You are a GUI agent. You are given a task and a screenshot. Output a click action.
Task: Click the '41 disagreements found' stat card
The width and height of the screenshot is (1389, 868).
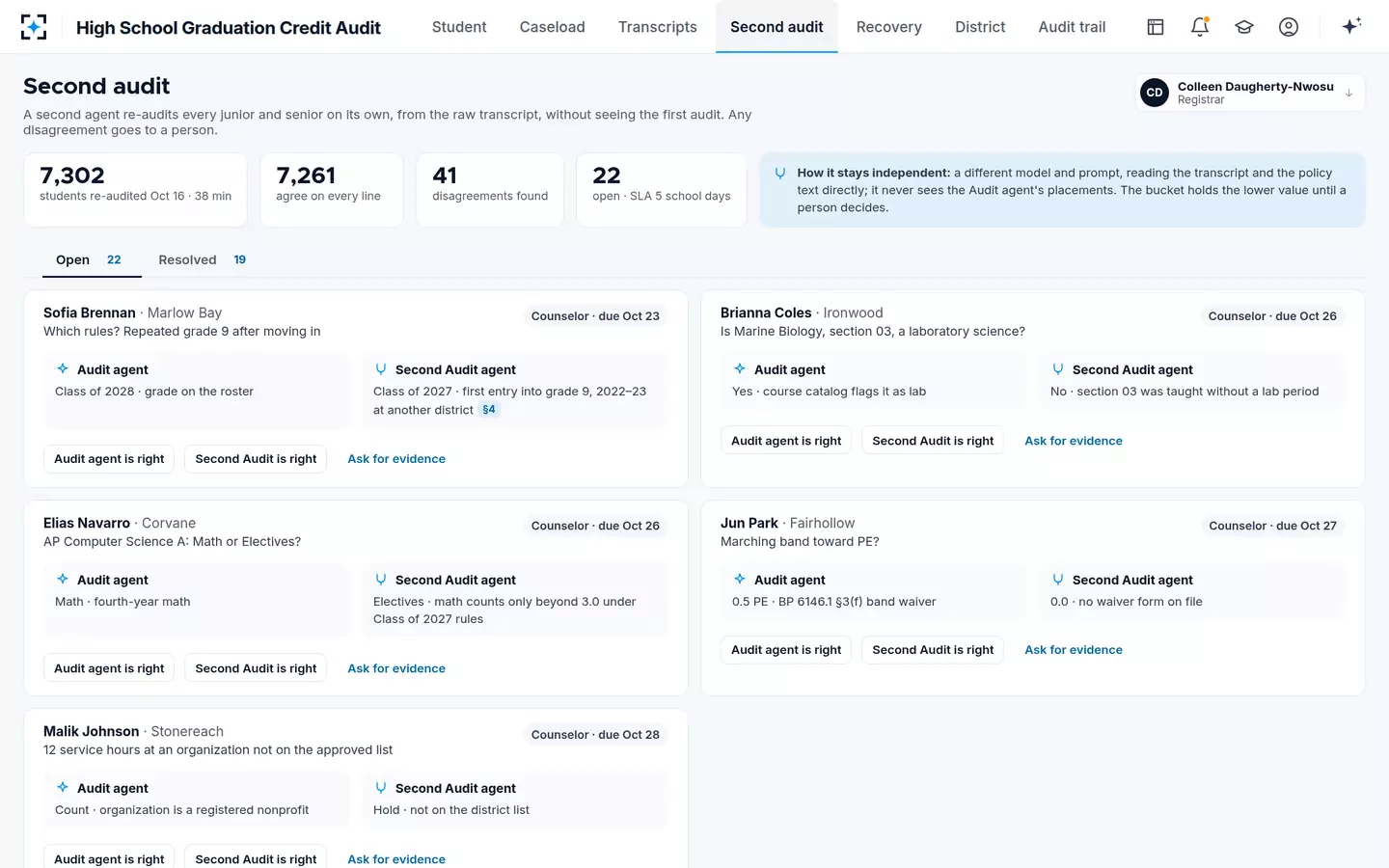[x=490, y=190]
